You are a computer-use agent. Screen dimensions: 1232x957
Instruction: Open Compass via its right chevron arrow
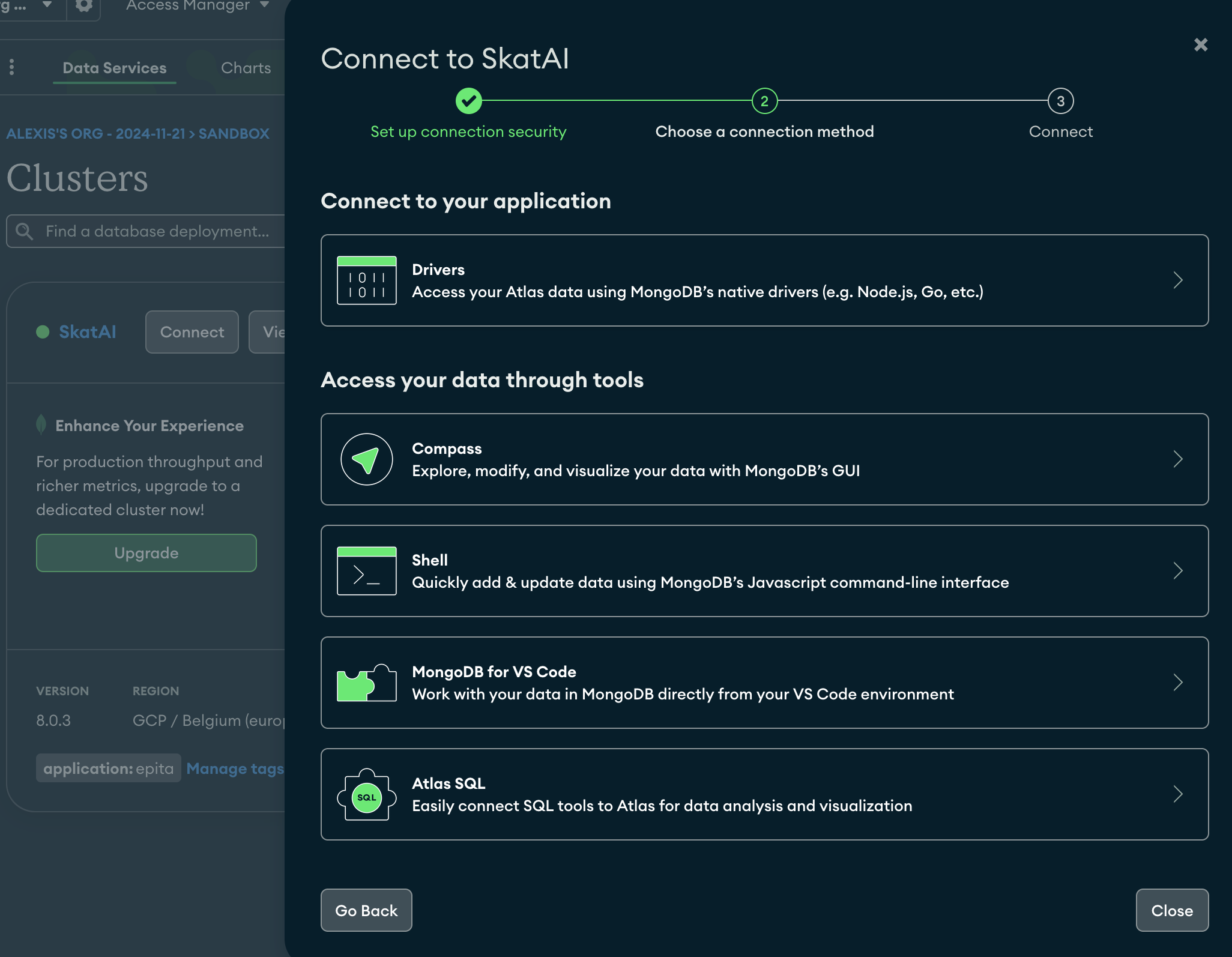tap(1178, 459)
